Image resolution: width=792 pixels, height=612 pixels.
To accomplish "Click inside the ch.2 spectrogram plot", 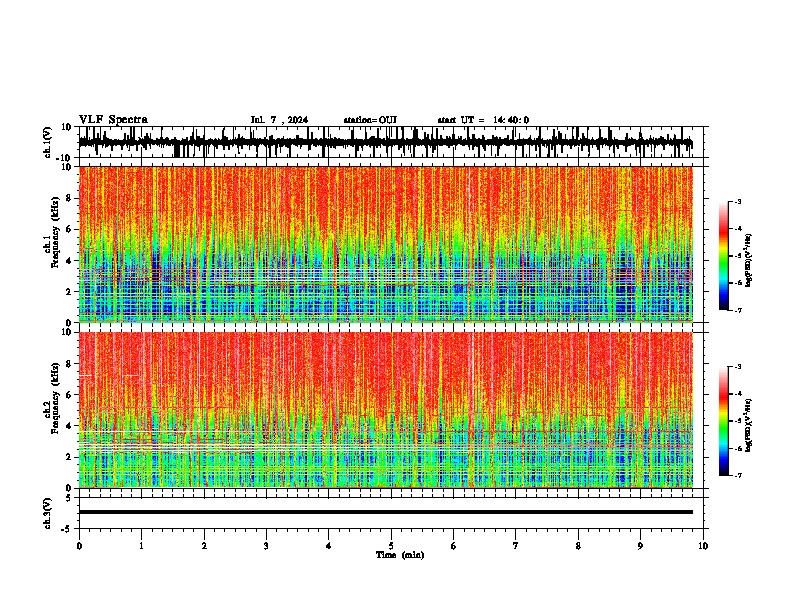I will coord(386,410).
